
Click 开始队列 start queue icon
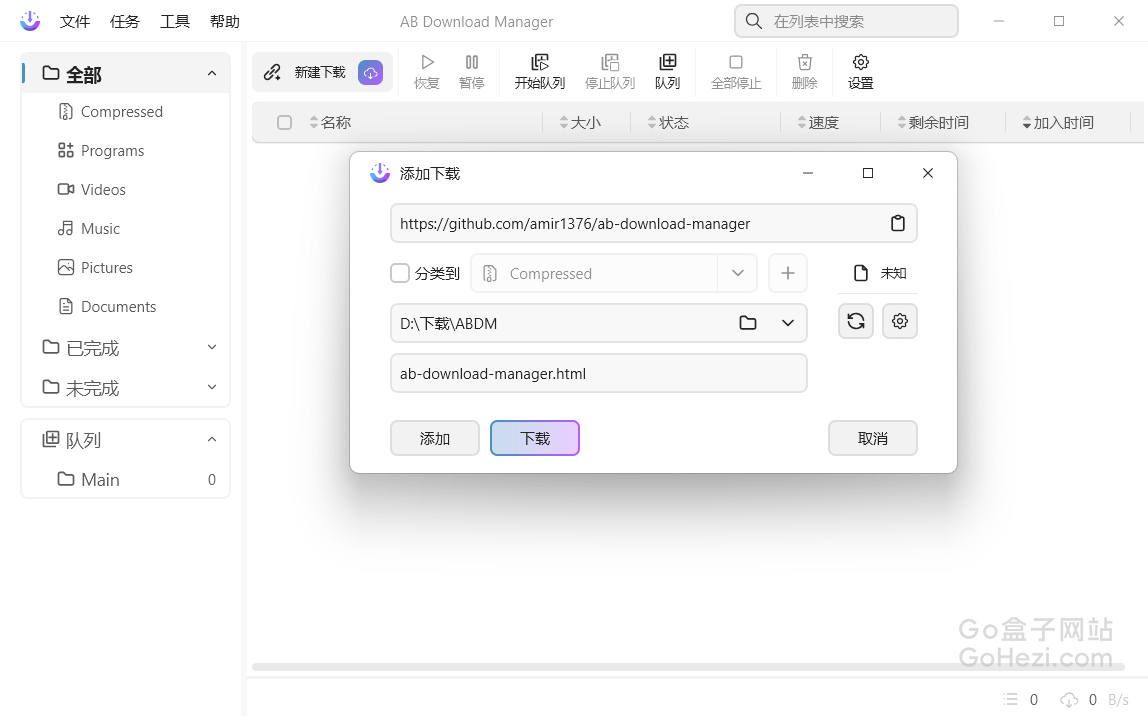[x=540, y=72]
